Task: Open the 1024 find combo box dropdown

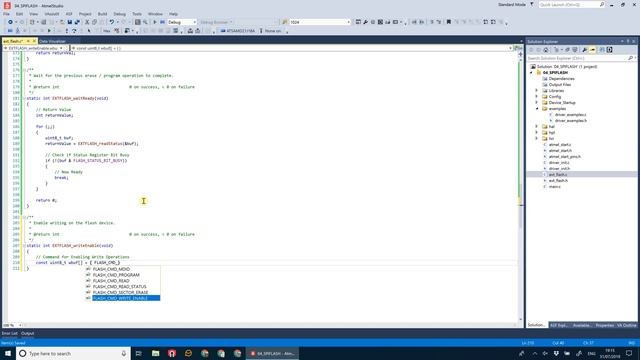Action: pyautogui.click(x=348, y=22)
